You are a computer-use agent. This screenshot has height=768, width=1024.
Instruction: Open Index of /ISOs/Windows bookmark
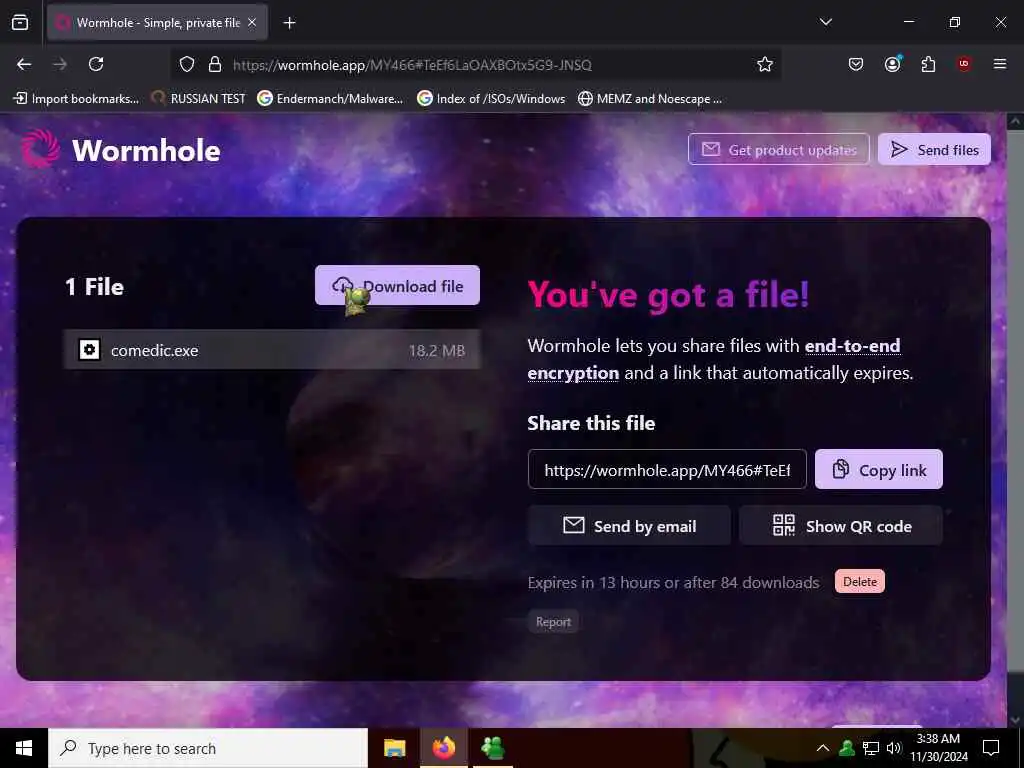[491, 99]
